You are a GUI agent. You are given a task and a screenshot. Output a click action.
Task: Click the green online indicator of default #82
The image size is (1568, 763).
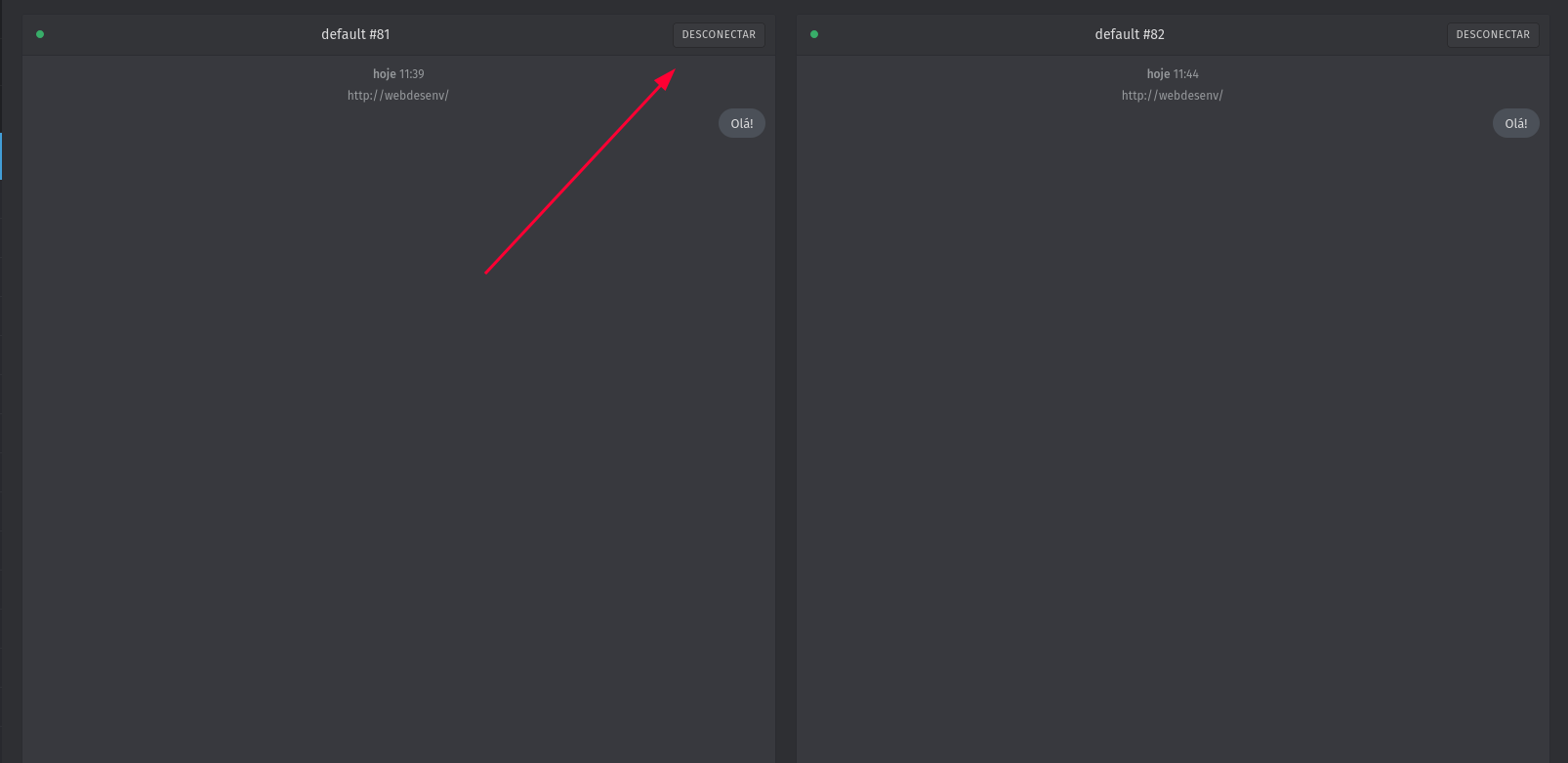814,34
